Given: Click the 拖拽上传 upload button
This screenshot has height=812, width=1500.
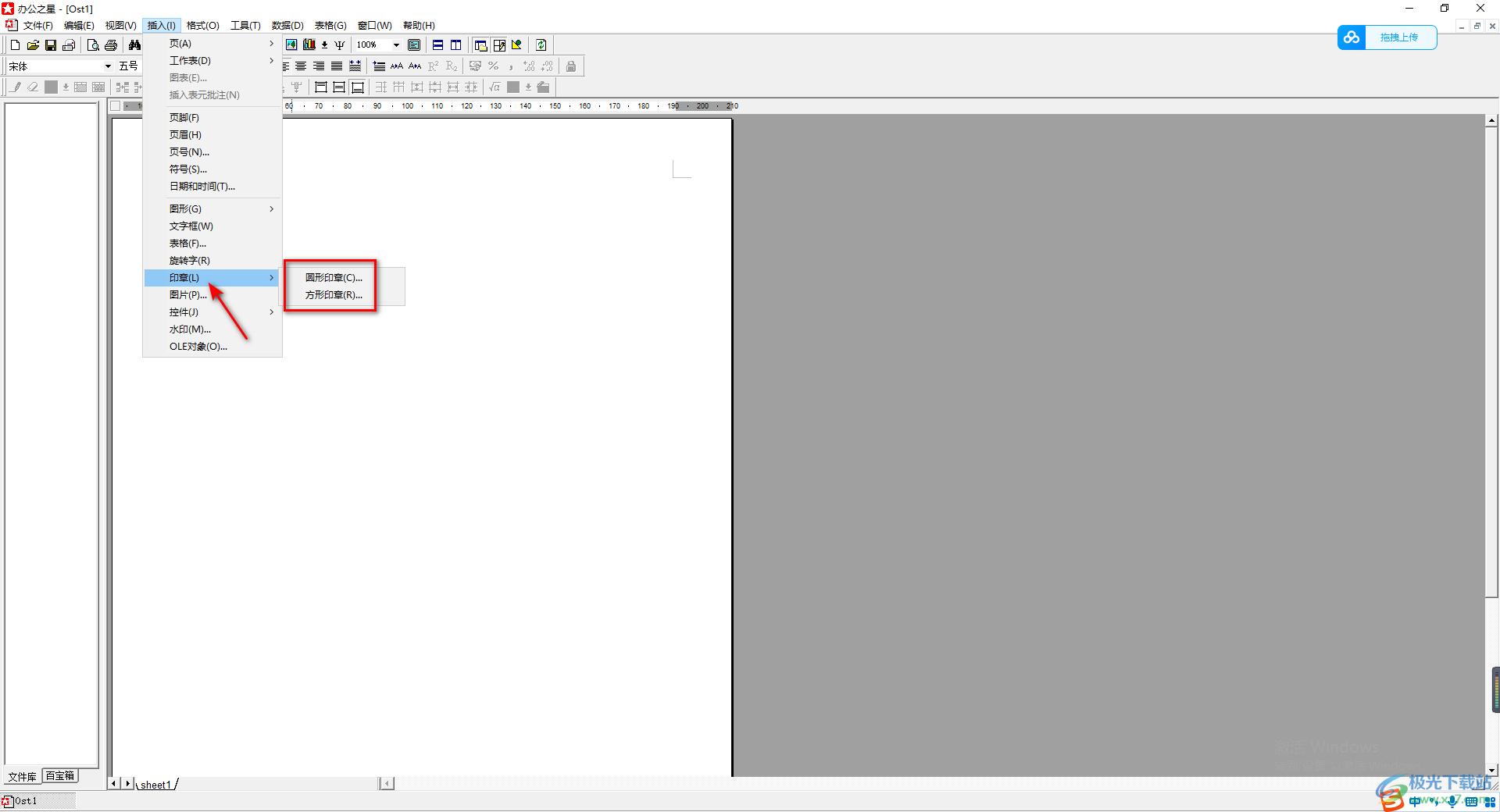Looking at the screenshot, I should 1399,37.
